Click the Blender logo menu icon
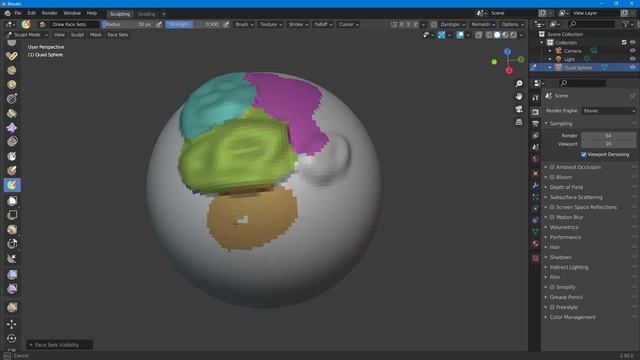 pyautogui.click(x=7, y=13)
